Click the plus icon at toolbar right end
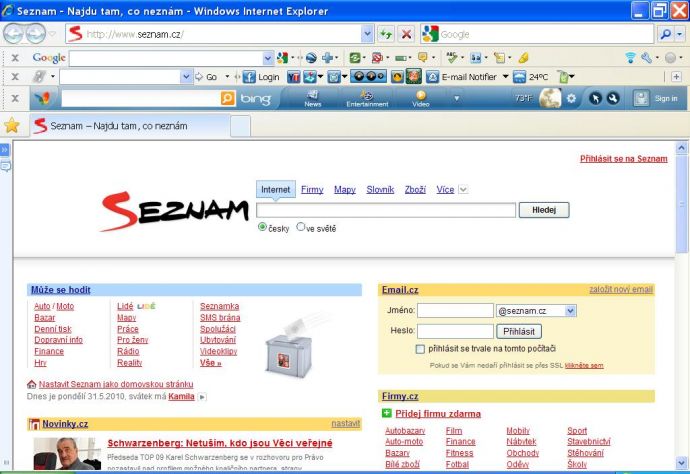Image resolution: width=690 pixels, height=474 pixels. pyautogui.click(x=676, y=77)
